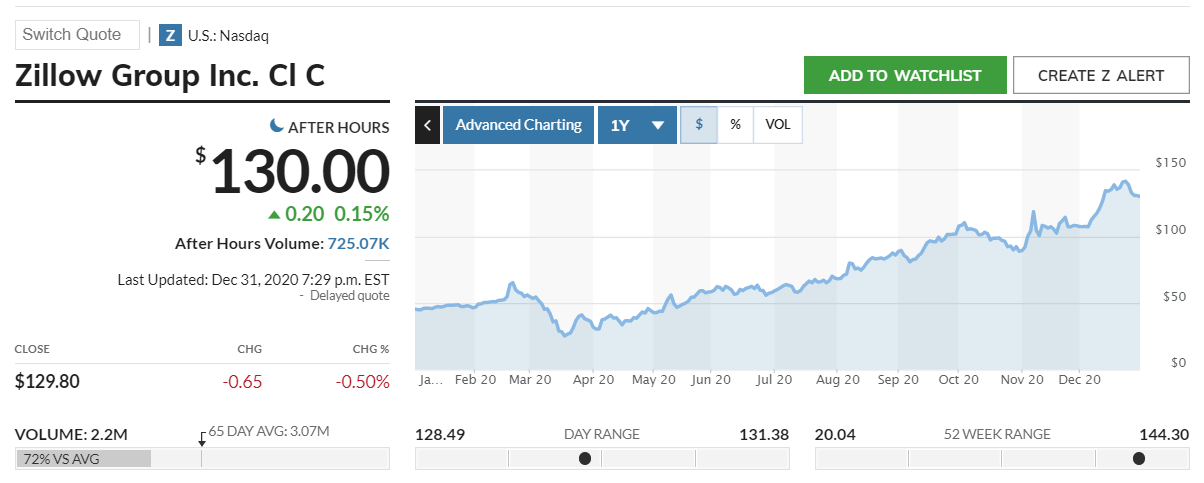Click the after hours moon icon
The width and height of the screenshot is (1204, 483).
(x=277, y=126)
